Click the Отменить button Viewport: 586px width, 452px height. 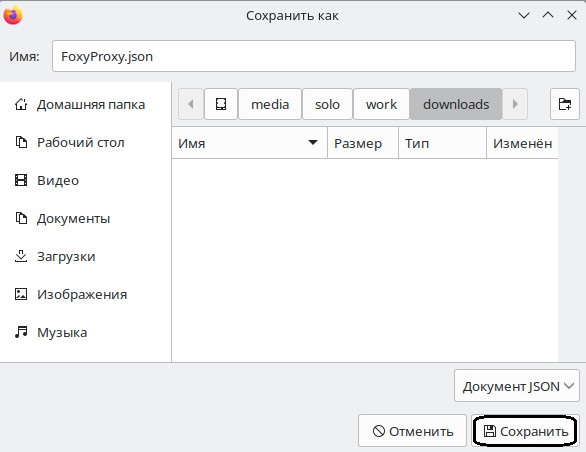413,431
